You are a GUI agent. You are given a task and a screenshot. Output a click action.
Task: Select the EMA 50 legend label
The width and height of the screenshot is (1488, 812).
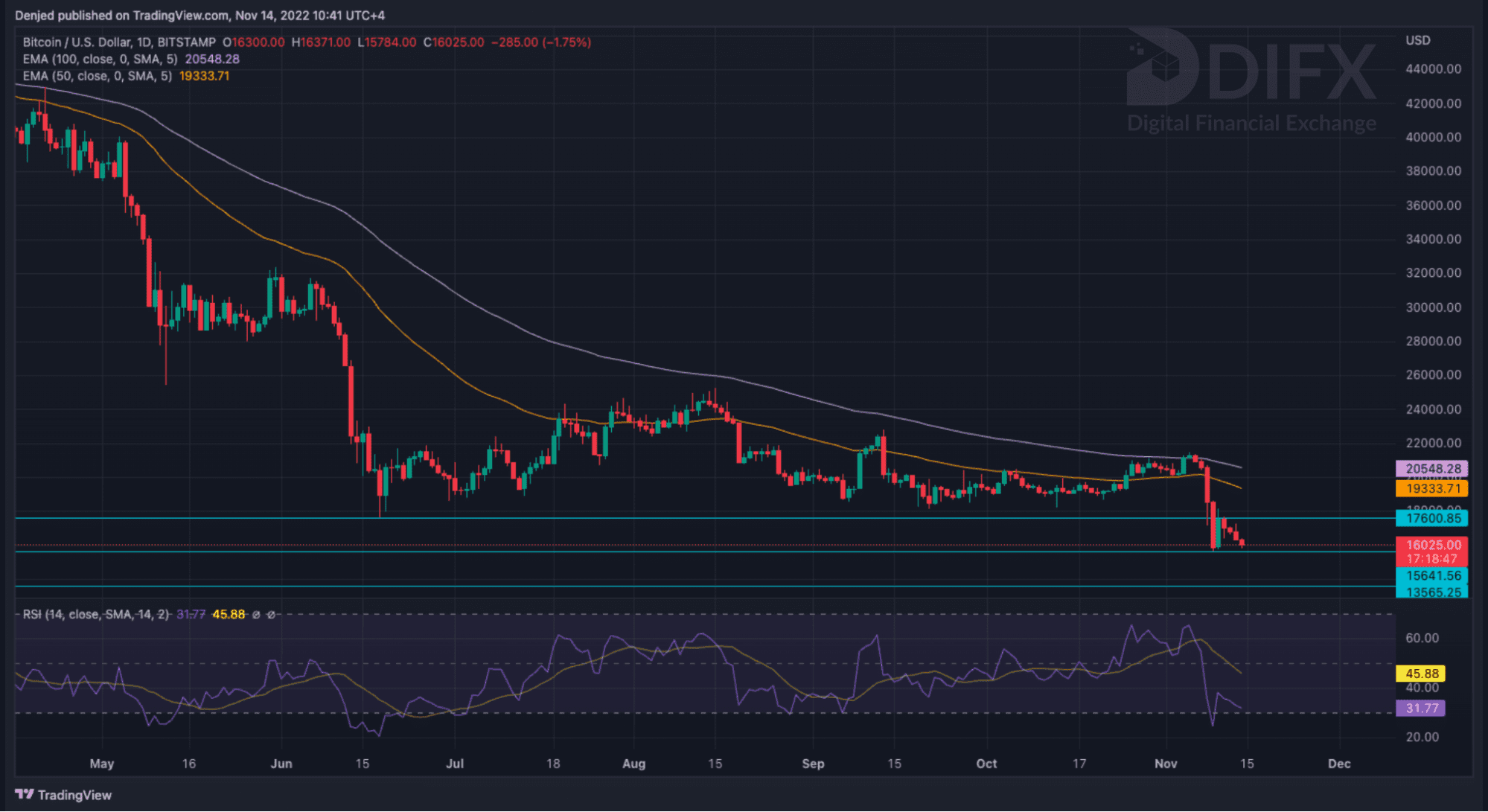97,76
